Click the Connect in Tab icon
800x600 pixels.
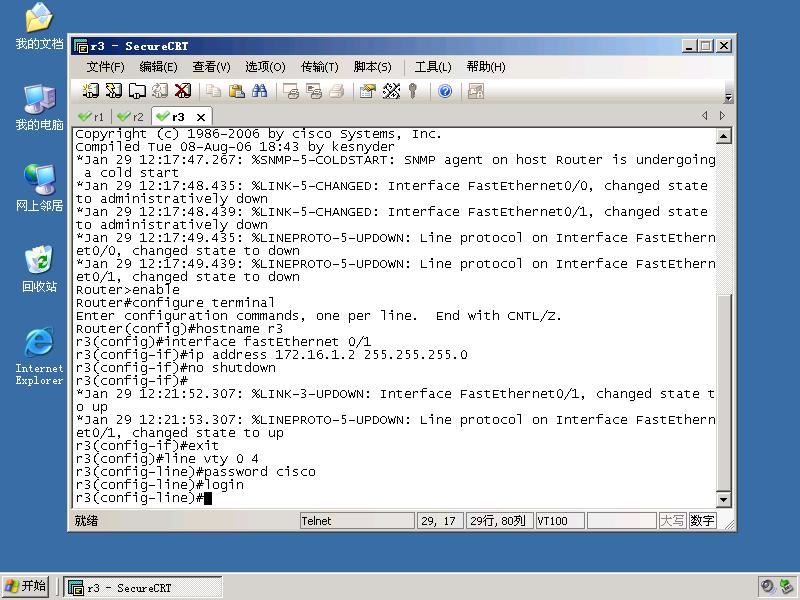tap(137, 91)
